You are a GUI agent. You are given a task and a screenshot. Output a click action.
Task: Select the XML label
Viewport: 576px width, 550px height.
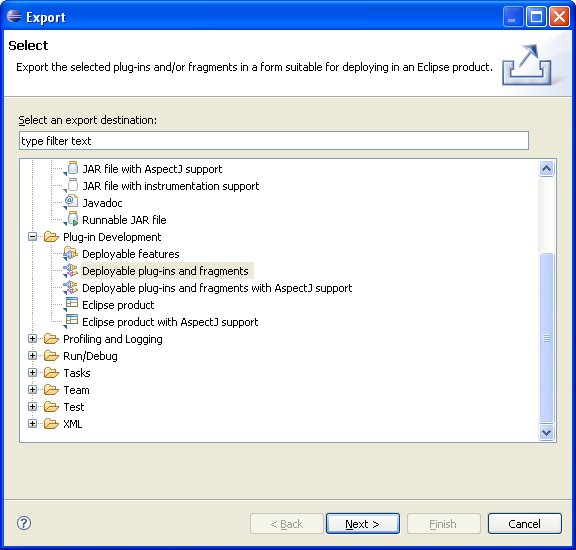tap(72, 424)
